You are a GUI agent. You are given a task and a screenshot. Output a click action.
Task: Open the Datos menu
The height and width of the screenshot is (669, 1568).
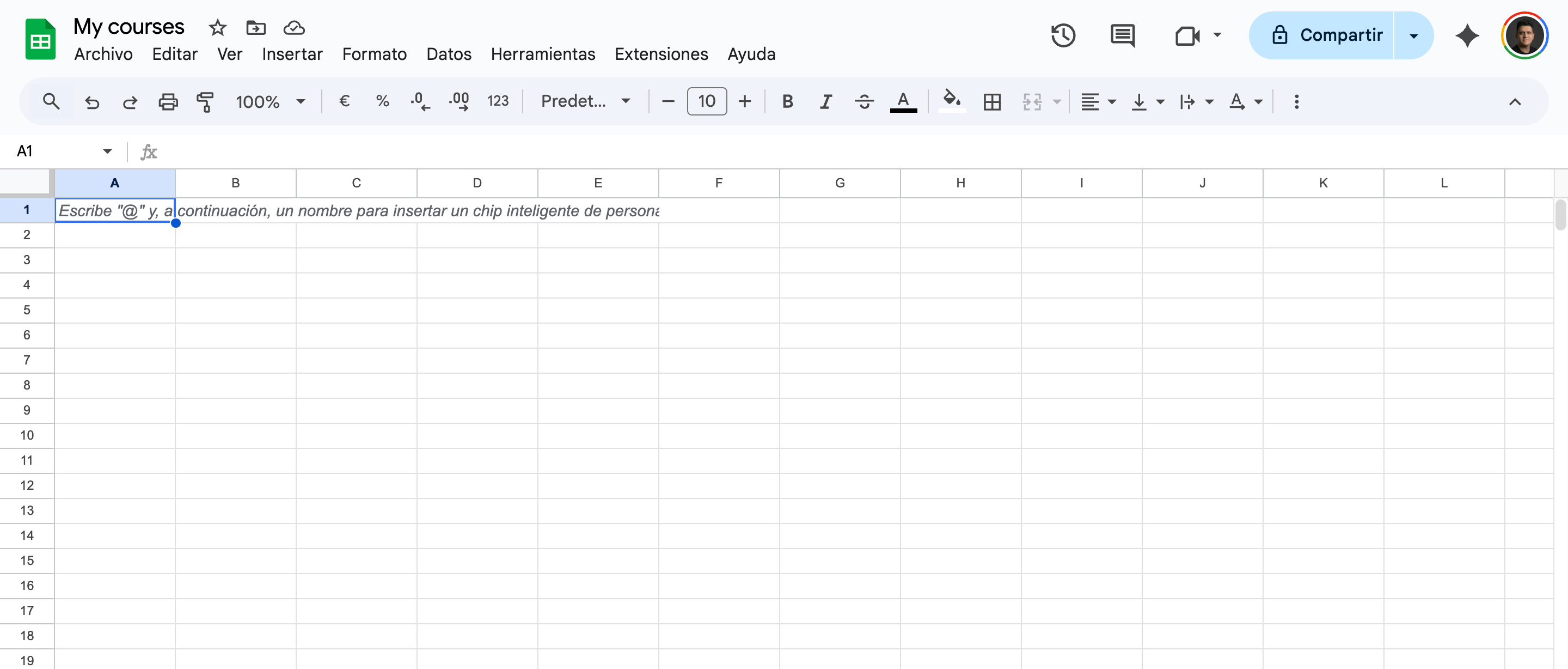pyautogui.click(x=449, y=54)
